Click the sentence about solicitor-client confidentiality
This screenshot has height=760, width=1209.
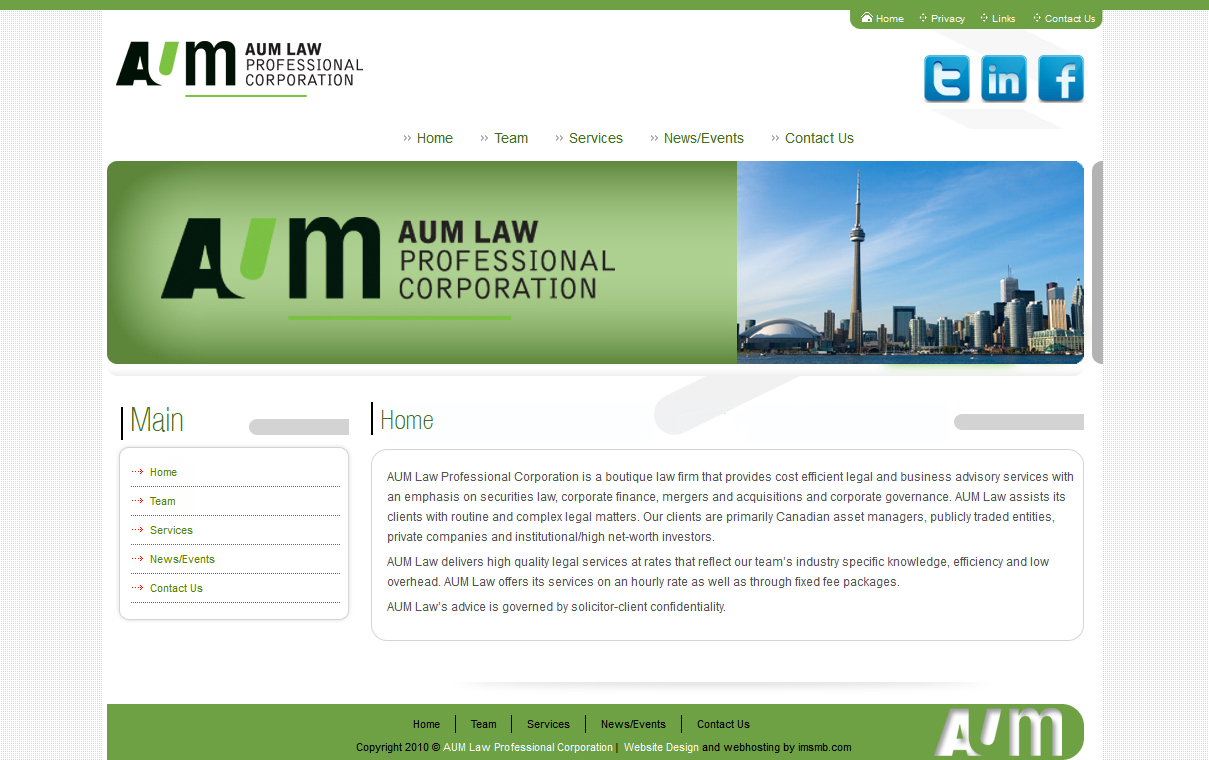coord(556,607)
